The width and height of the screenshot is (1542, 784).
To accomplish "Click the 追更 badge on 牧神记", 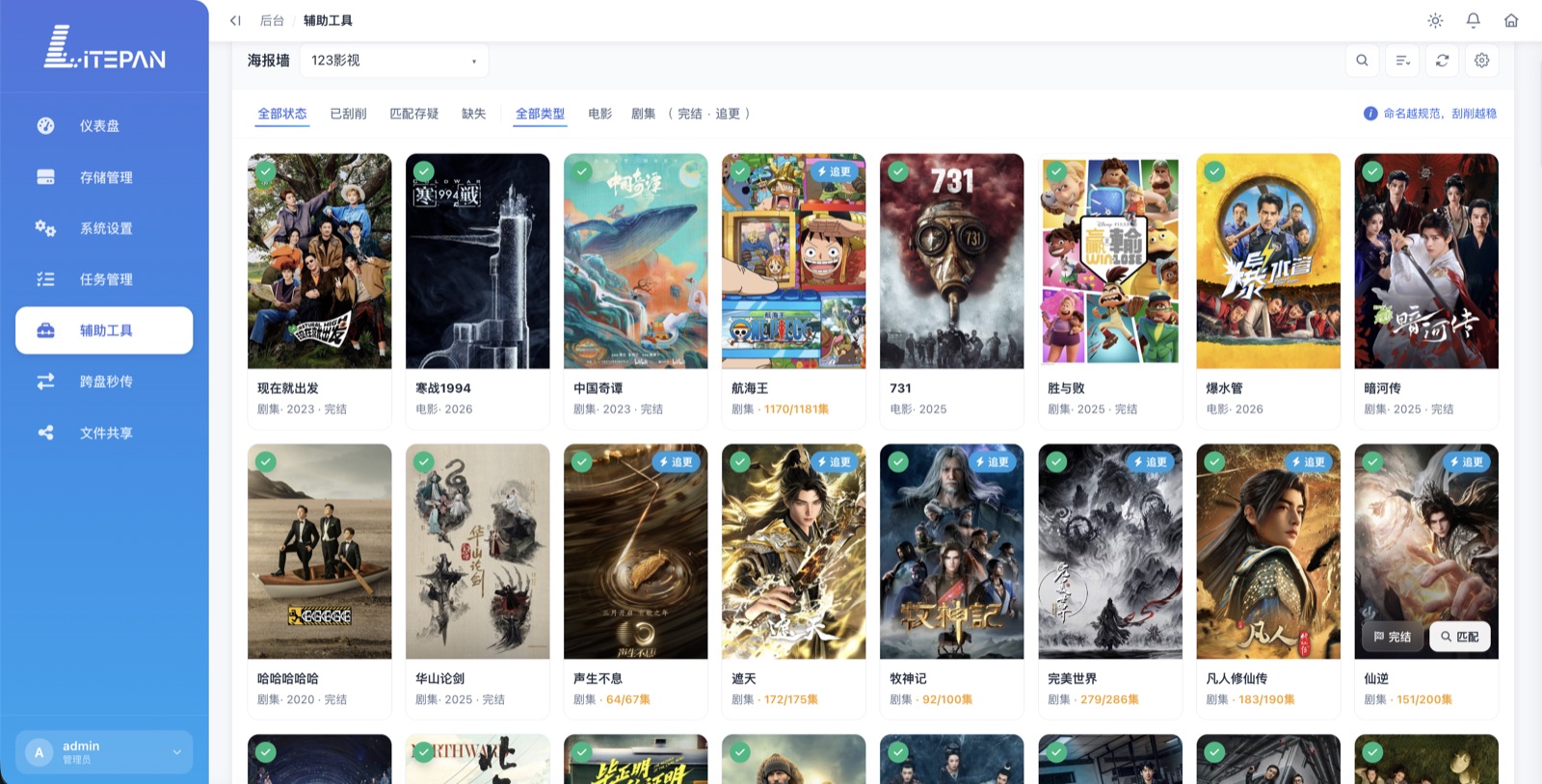I will point(993,462).
